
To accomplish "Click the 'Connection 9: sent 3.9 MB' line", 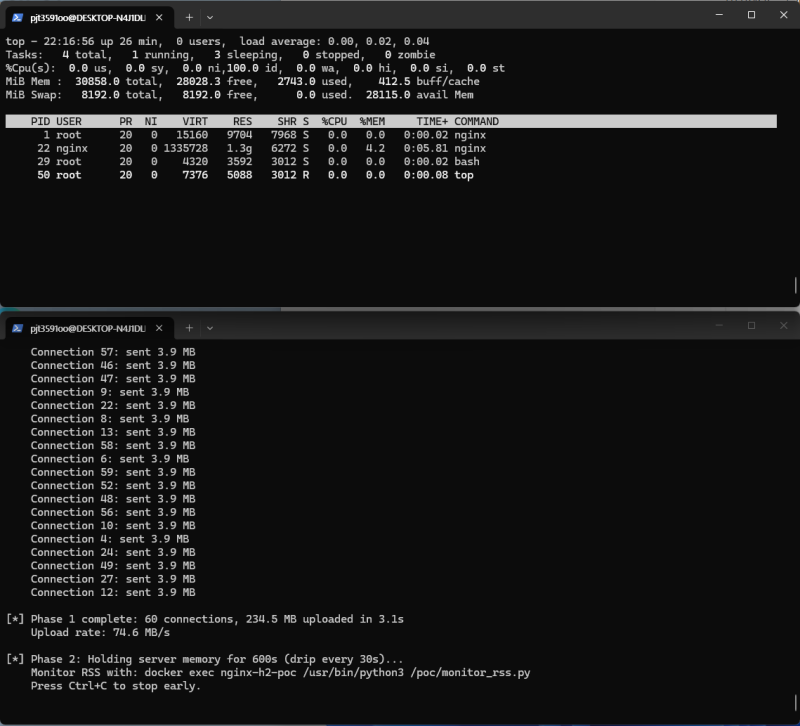I will pos(110,392).
